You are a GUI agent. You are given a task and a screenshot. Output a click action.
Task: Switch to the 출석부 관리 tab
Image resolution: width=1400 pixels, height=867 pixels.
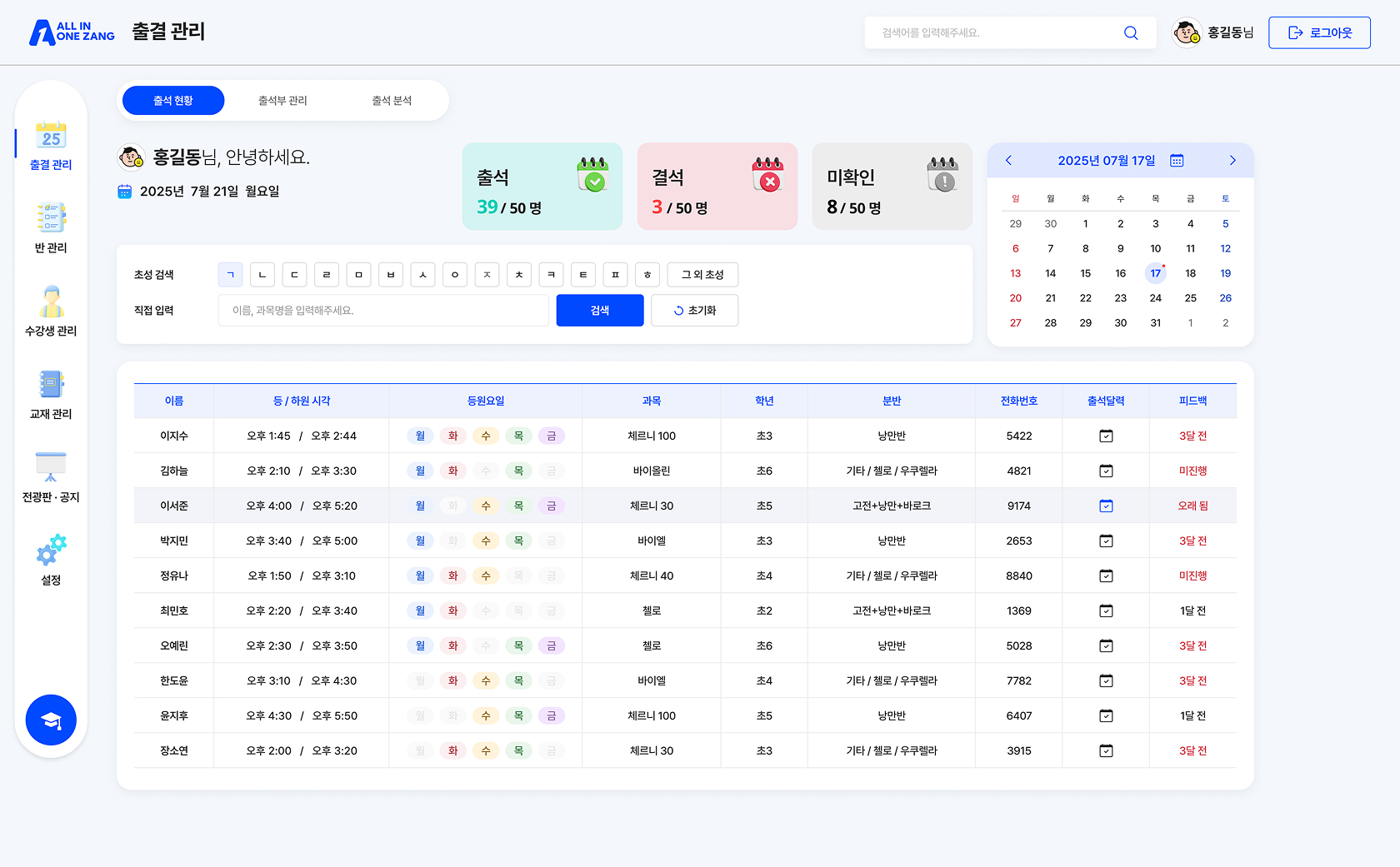pos(282,101)
